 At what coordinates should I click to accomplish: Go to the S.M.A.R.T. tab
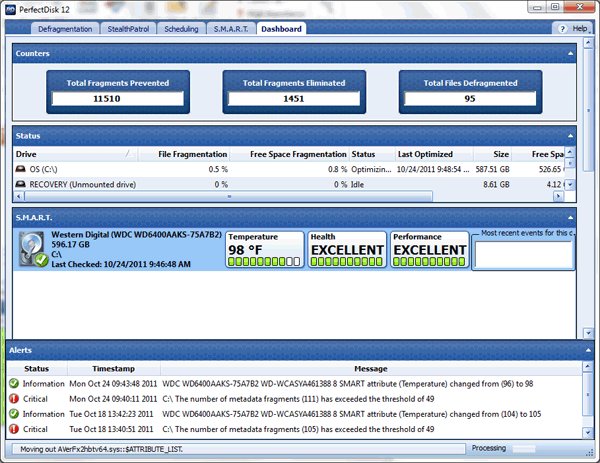click(x=231, y=29)
